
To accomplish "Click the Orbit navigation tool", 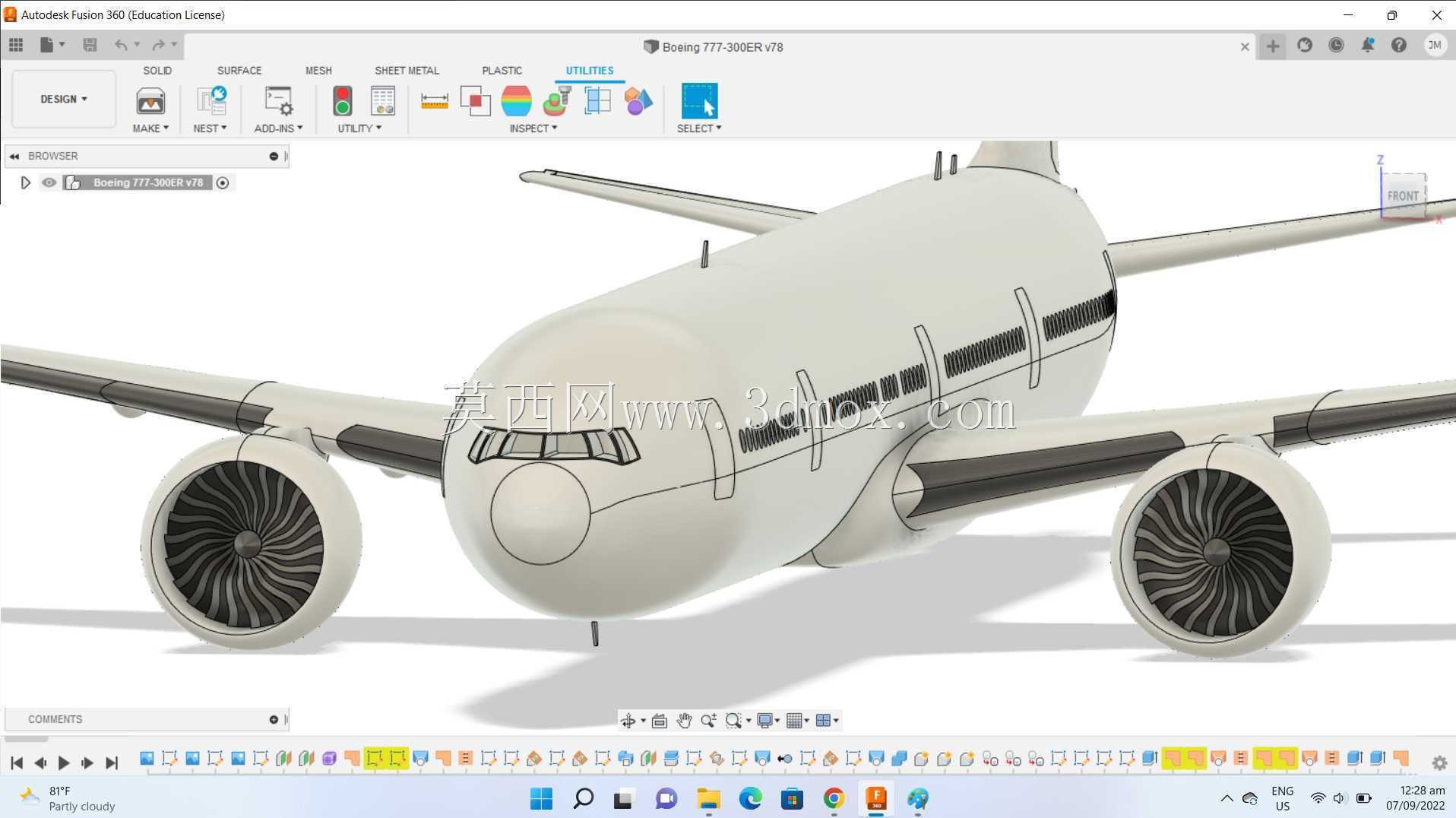I will (628, 721).
